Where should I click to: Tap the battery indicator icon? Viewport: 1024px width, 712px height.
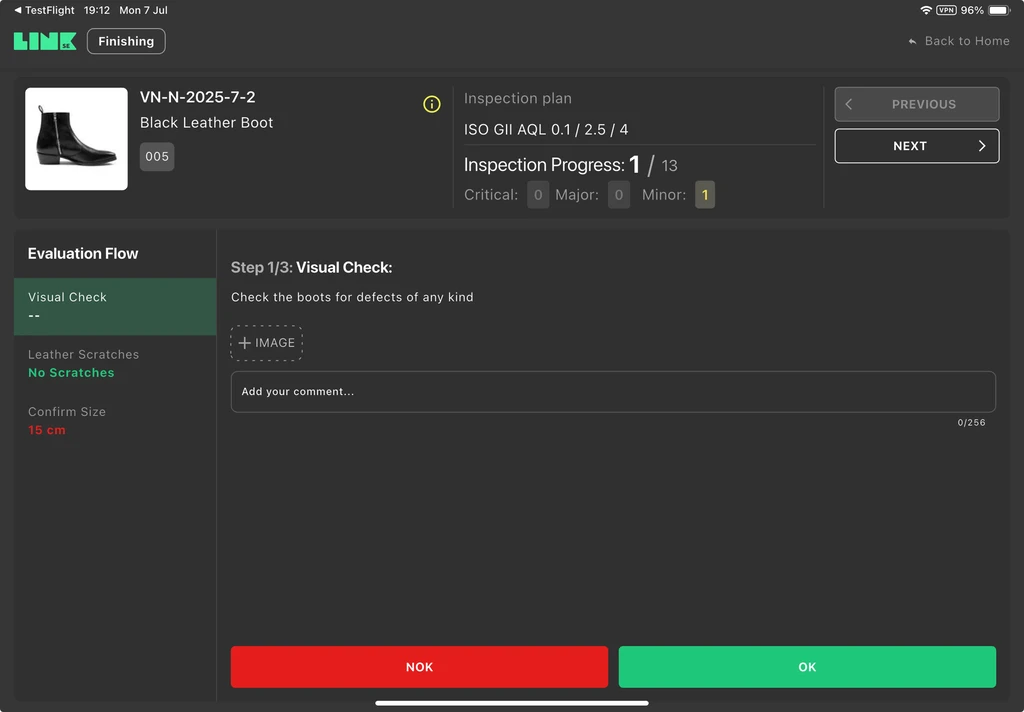click(998, 10)
